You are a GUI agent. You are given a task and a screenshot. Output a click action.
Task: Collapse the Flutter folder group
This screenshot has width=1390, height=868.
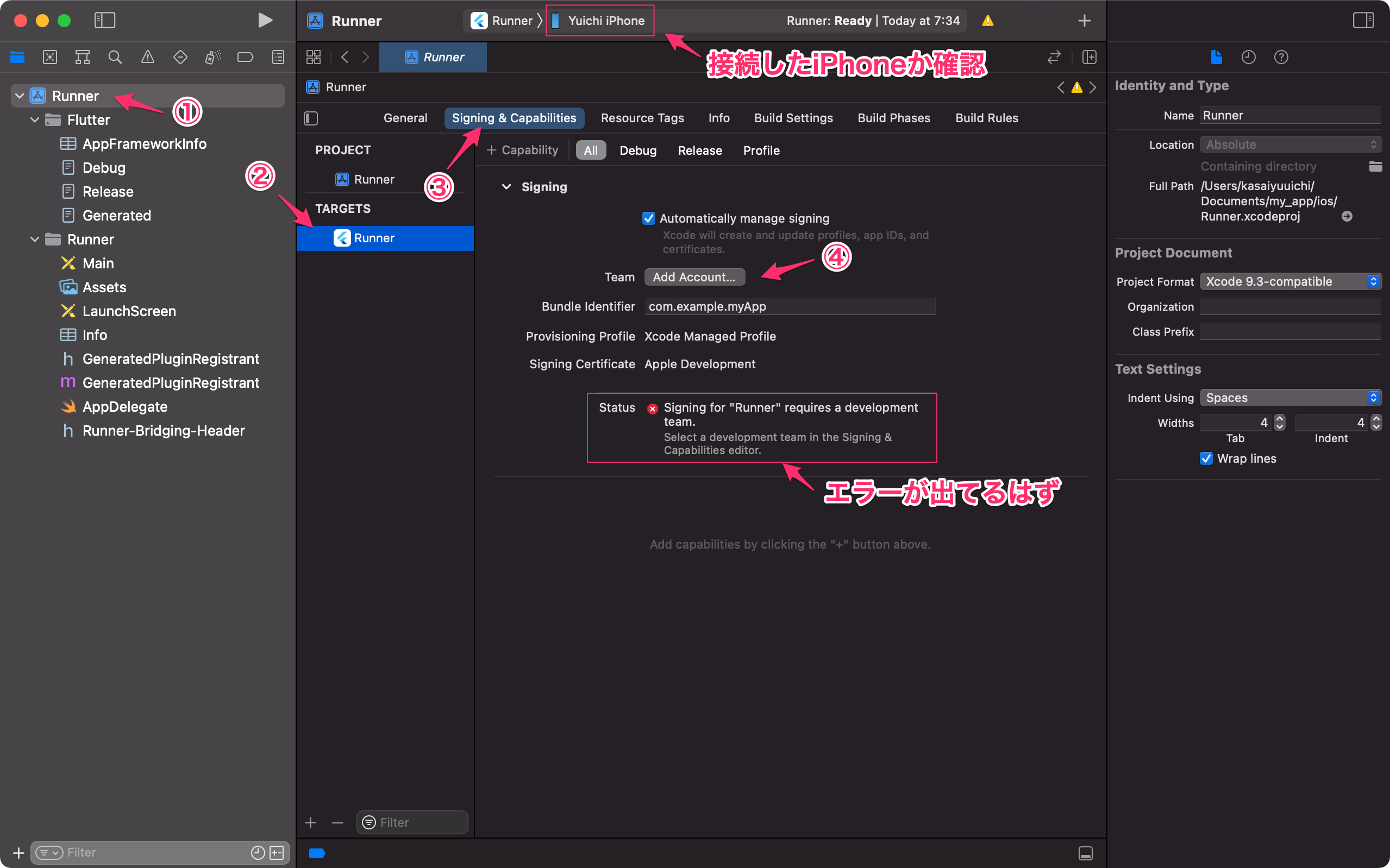point(34,119)
